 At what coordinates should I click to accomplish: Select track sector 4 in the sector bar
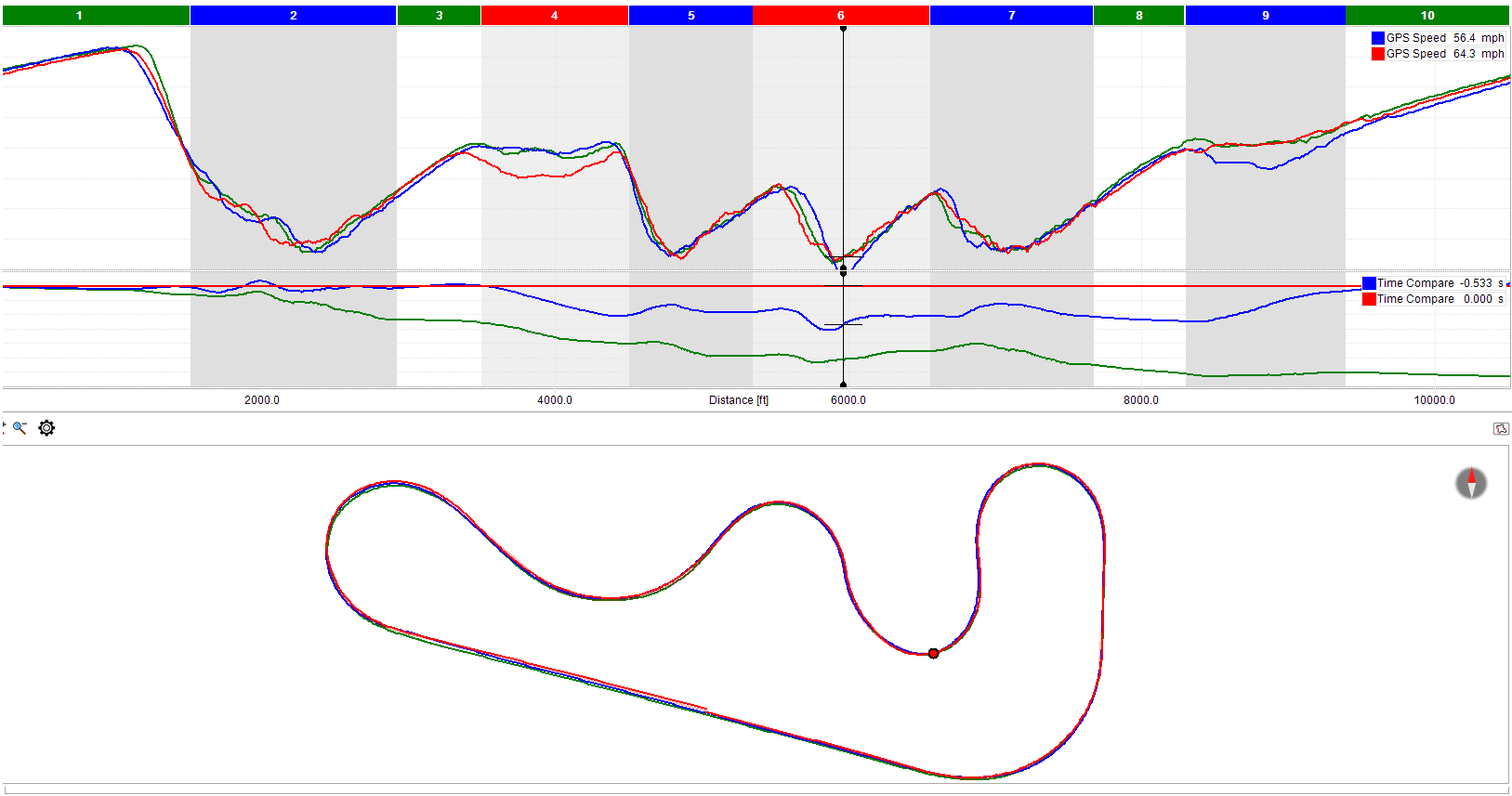coord(555,15)
